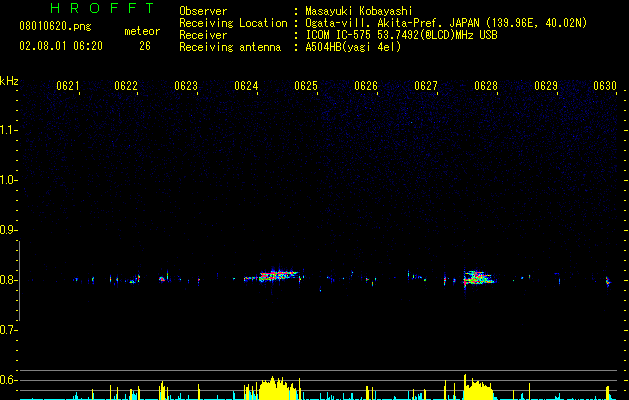Click the yellow power histogram peak near 0624

278,388
